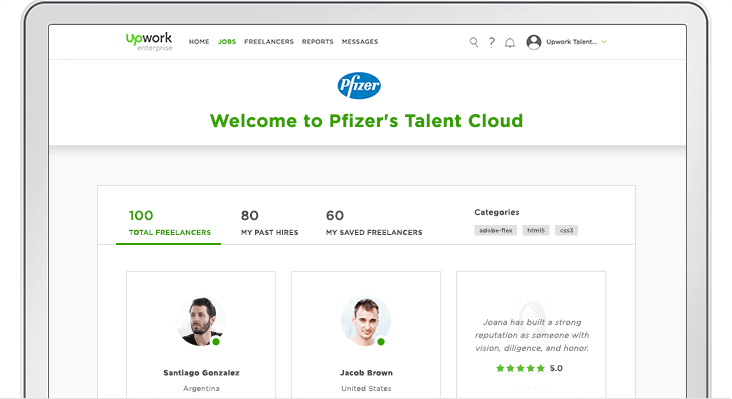Screen dimensions: 732x399
Task: Open the JOBS menu
Action: pos(227,42)
